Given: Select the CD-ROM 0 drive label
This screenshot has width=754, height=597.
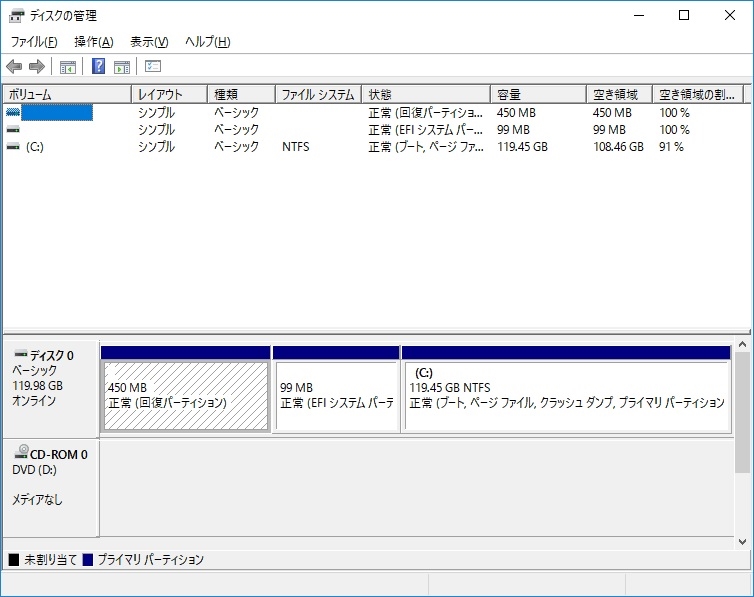Looking at the screenshot, I should click(59, 454).
